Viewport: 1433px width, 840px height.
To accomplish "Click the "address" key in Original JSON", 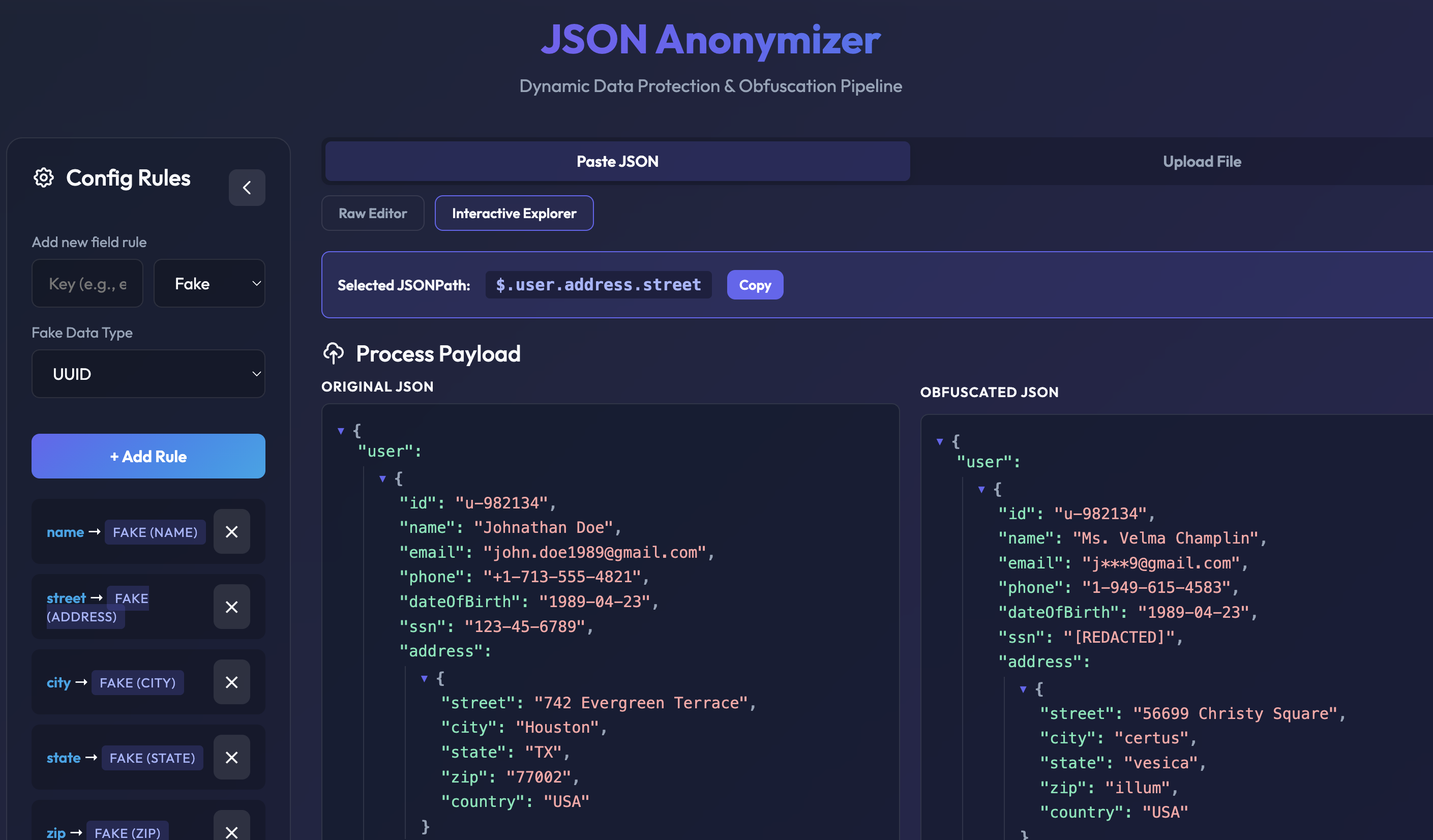I will 445,651.
